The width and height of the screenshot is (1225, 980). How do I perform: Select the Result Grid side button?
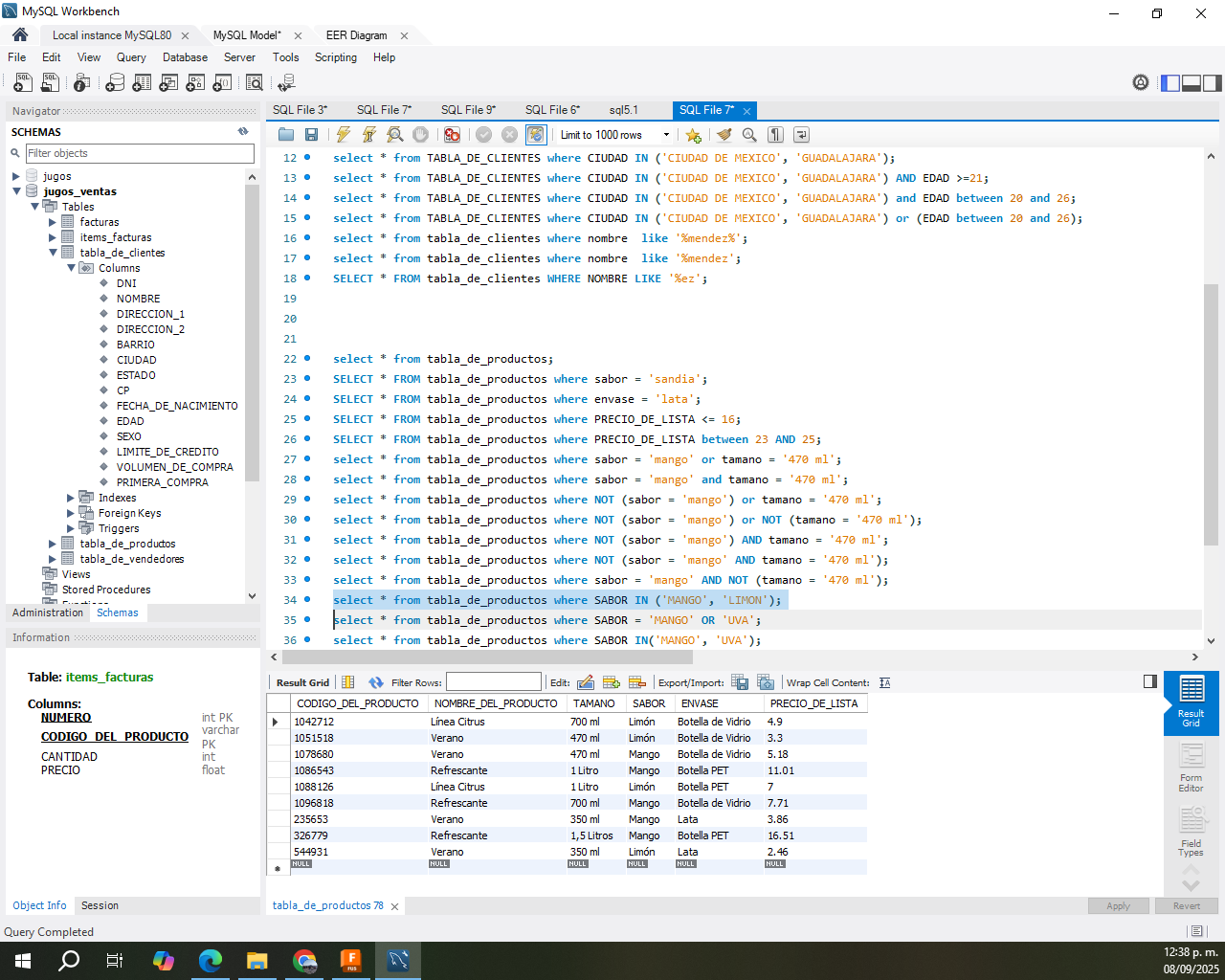pos(1191,703)
